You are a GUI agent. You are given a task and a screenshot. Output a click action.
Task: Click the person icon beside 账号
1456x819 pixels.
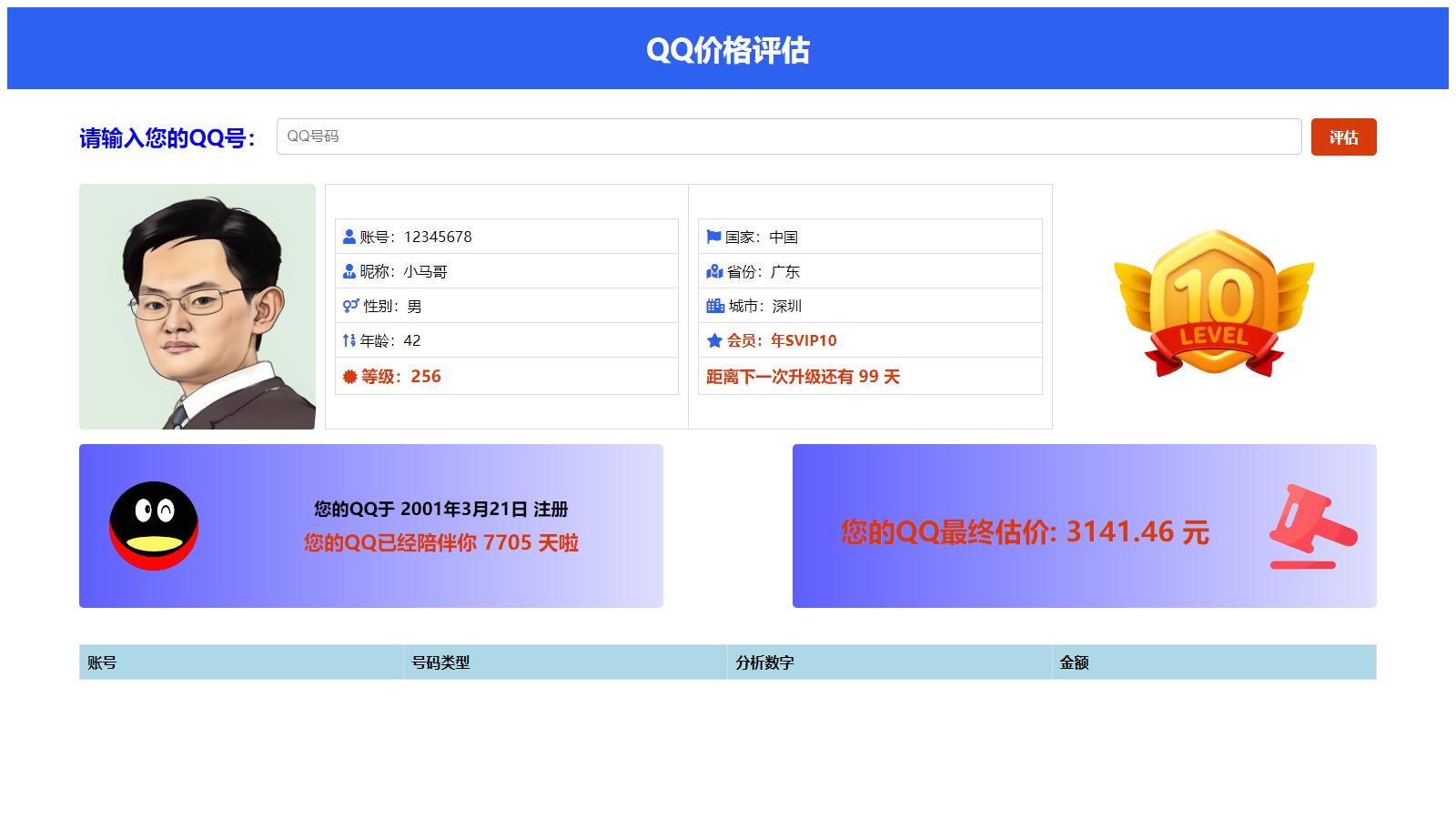(x=348, y=237)
